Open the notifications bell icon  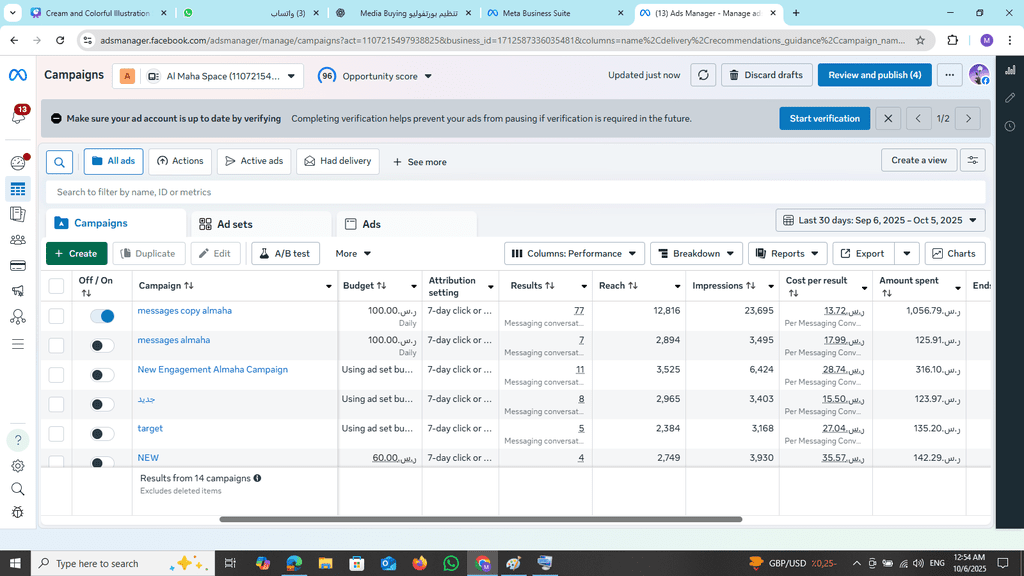pyautogui.click(x=18, y=117)
